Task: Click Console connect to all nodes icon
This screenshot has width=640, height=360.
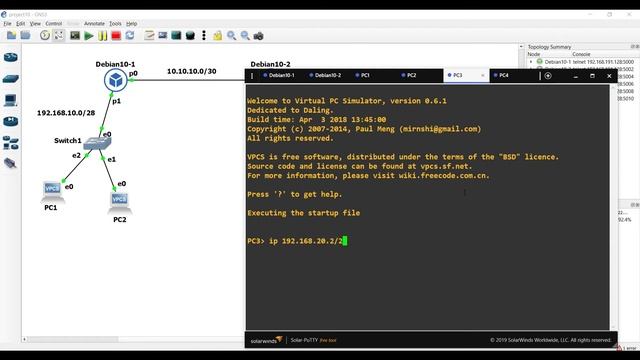Action: [x=75, y=36]
